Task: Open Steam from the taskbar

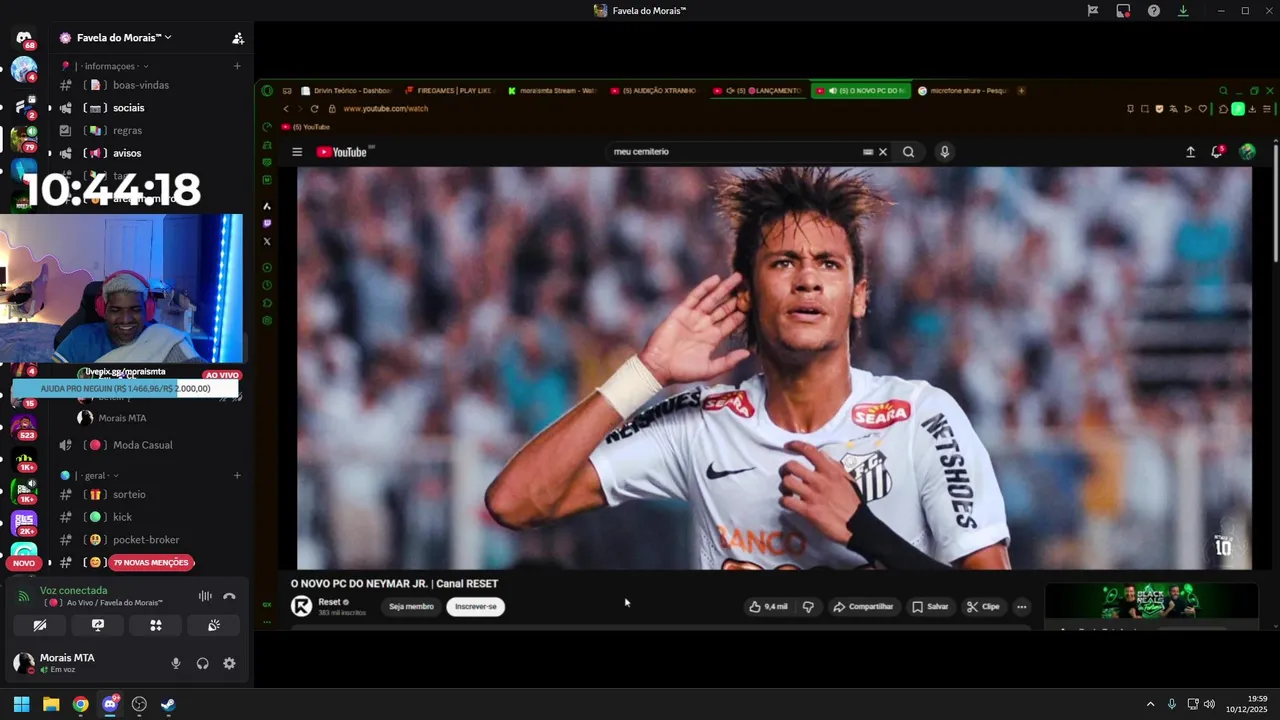Action: click(x=168, y=704)
